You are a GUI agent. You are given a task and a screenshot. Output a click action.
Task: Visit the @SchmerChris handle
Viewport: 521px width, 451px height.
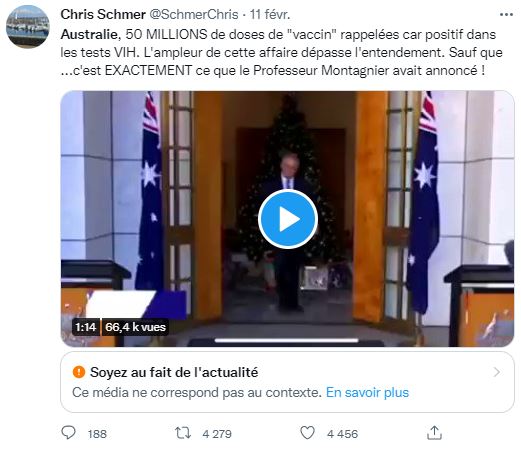[194, 14]
